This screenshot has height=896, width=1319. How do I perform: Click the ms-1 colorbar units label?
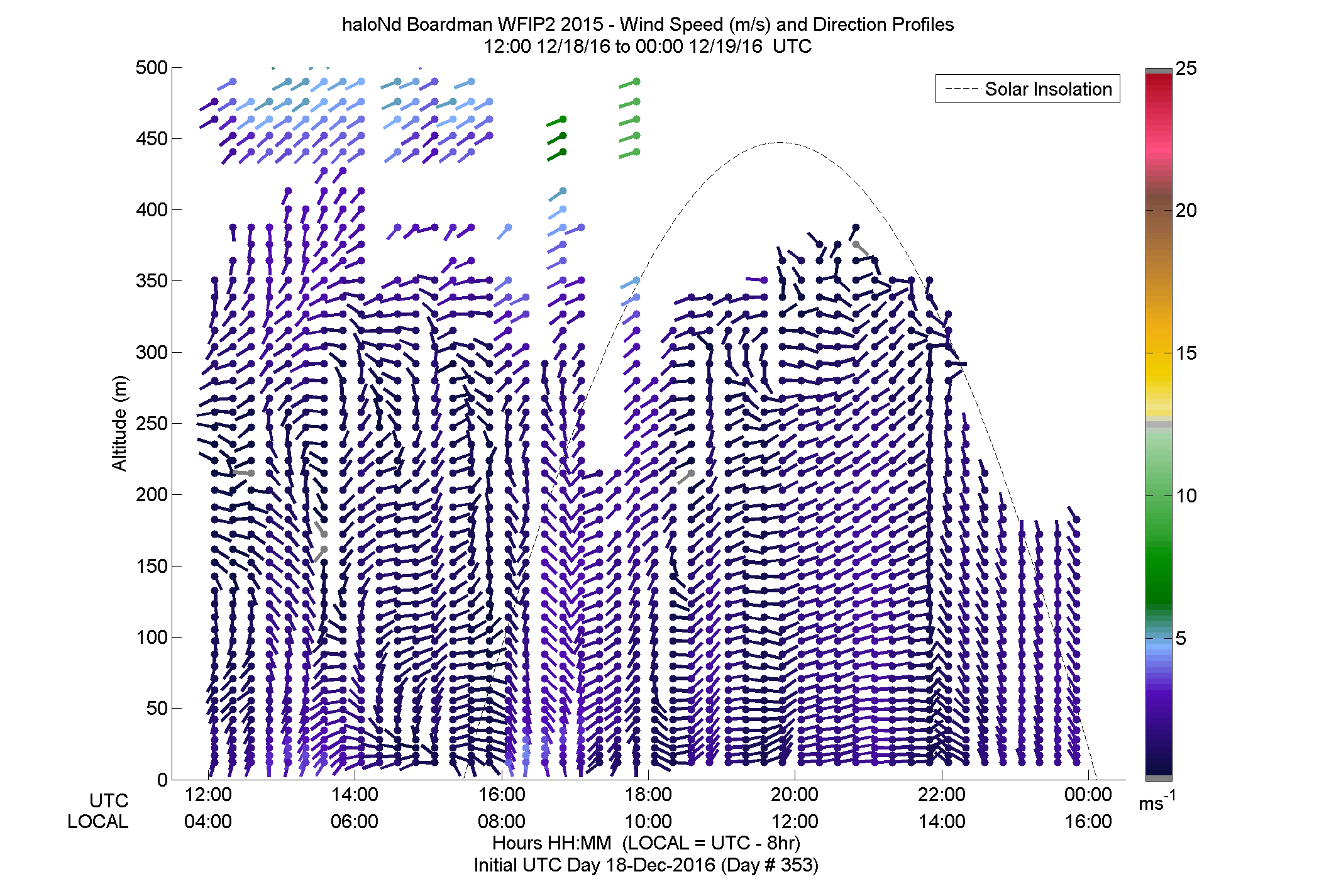[x=1157, y=801]
